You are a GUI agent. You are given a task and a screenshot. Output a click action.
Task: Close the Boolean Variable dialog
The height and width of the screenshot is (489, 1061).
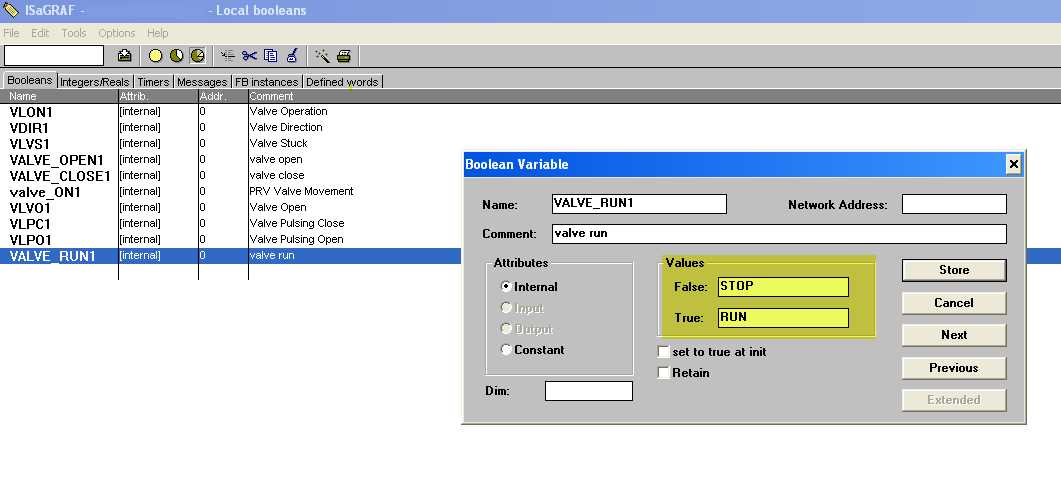pyautogui.click(x=1013, y=164)
